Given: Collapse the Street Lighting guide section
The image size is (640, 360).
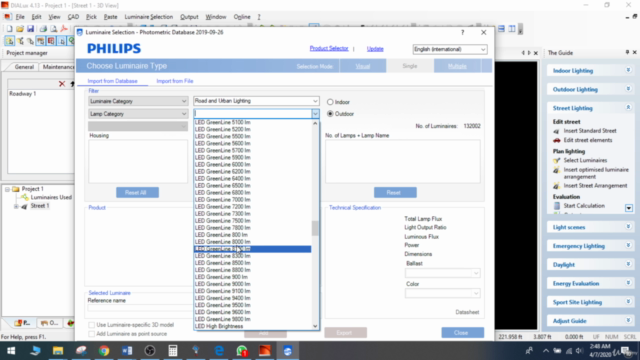Looking at the screenshot, I should pos(628,108).
